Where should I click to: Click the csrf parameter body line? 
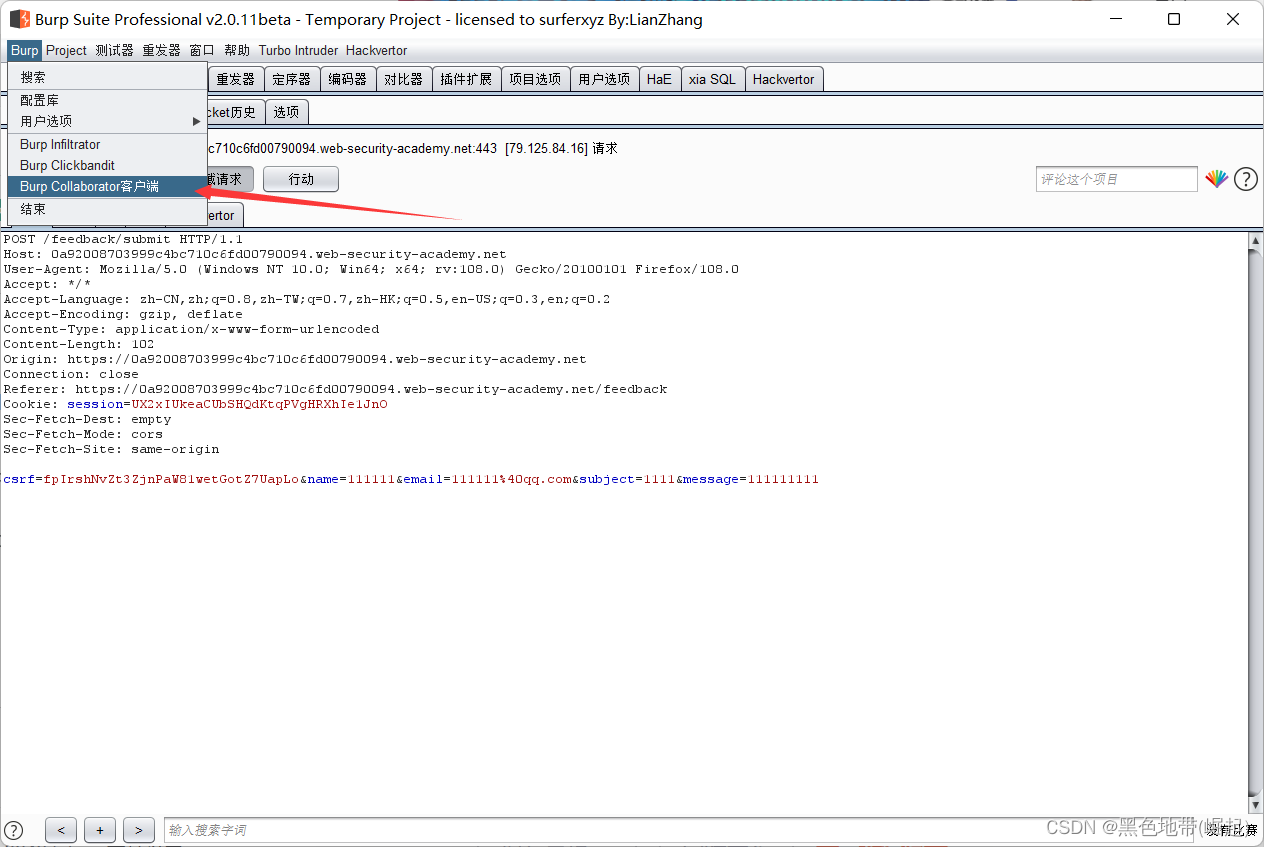pyautogui.click(x=411, y=479)
